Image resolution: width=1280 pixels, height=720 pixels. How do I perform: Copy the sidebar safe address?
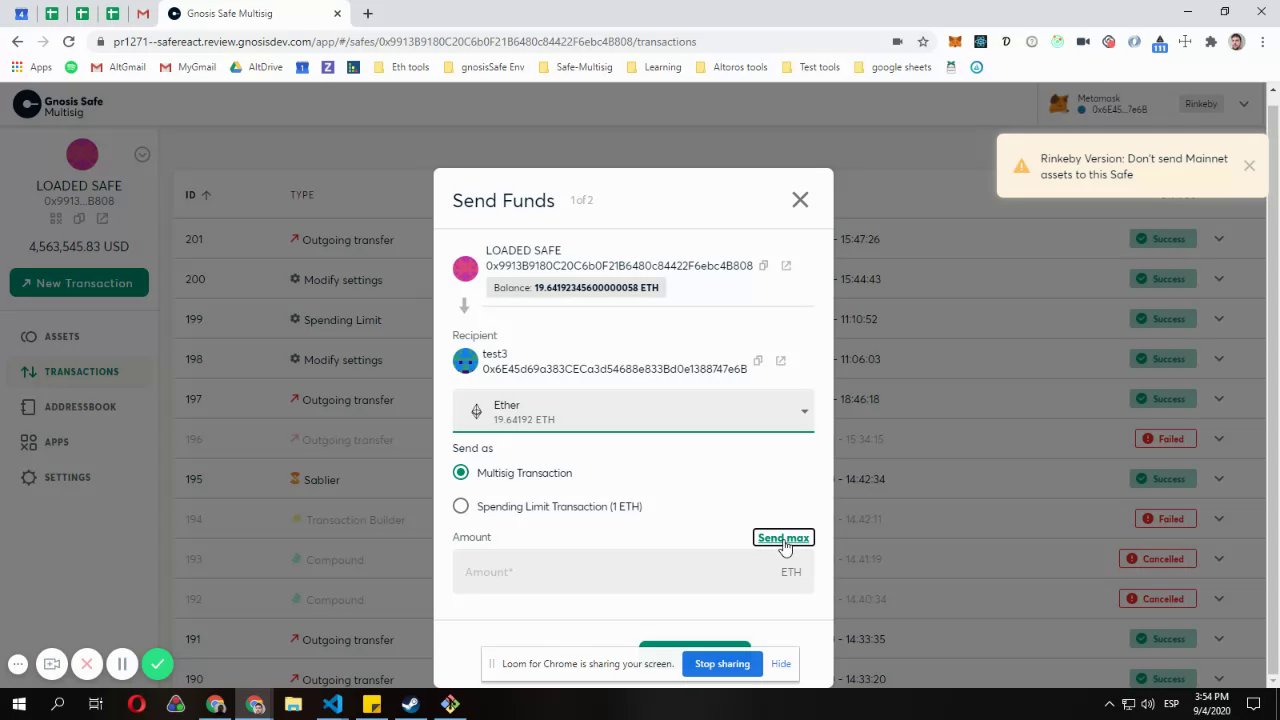[79, 218]
